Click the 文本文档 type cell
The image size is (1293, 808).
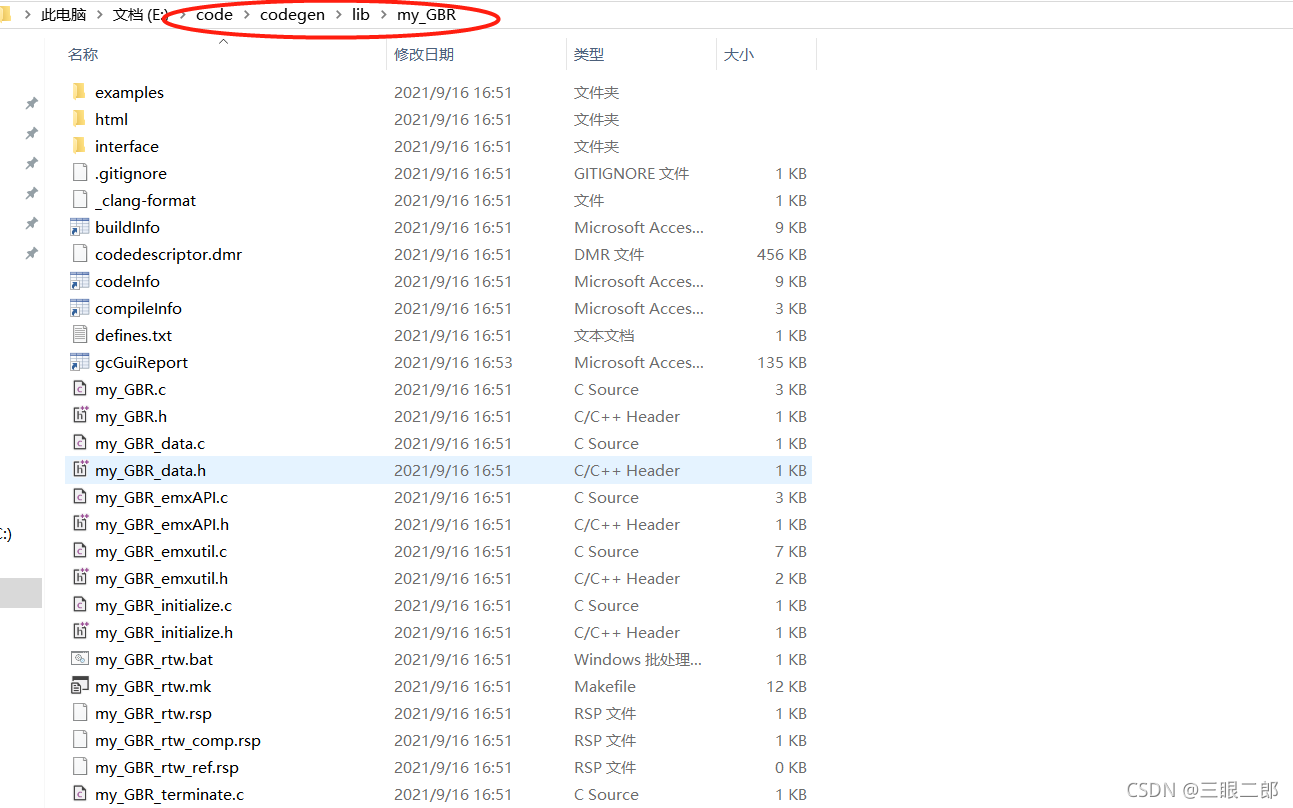(x=604, y=335)
